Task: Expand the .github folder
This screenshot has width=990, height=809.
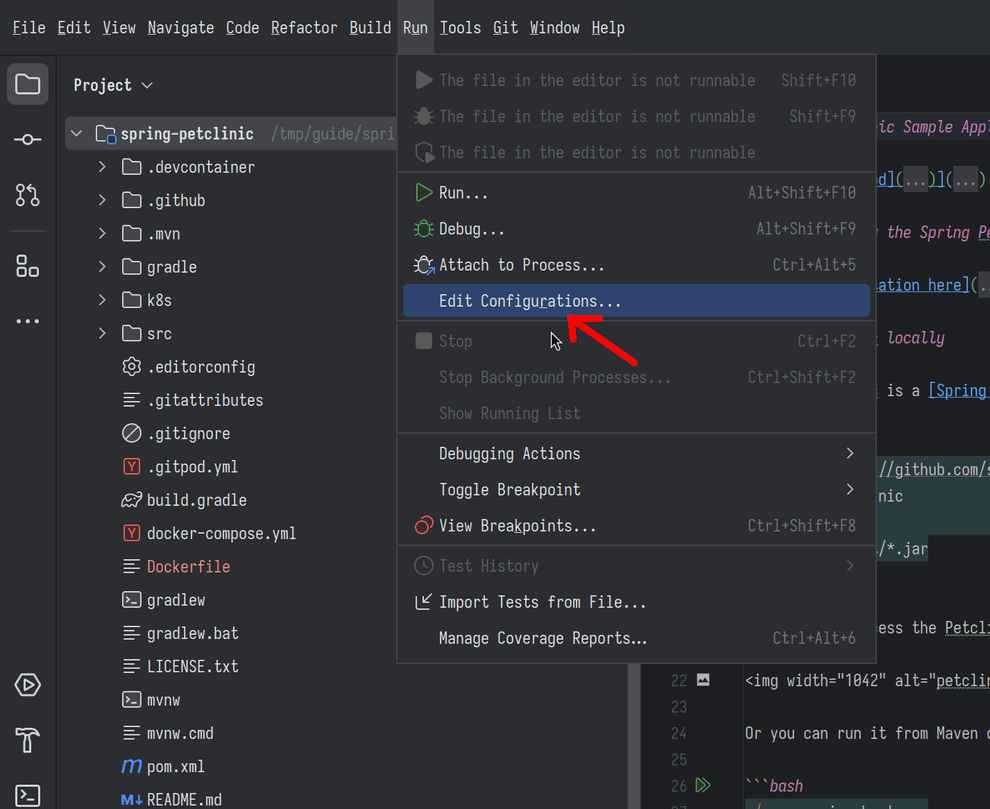Action: (x=102, y=200)
